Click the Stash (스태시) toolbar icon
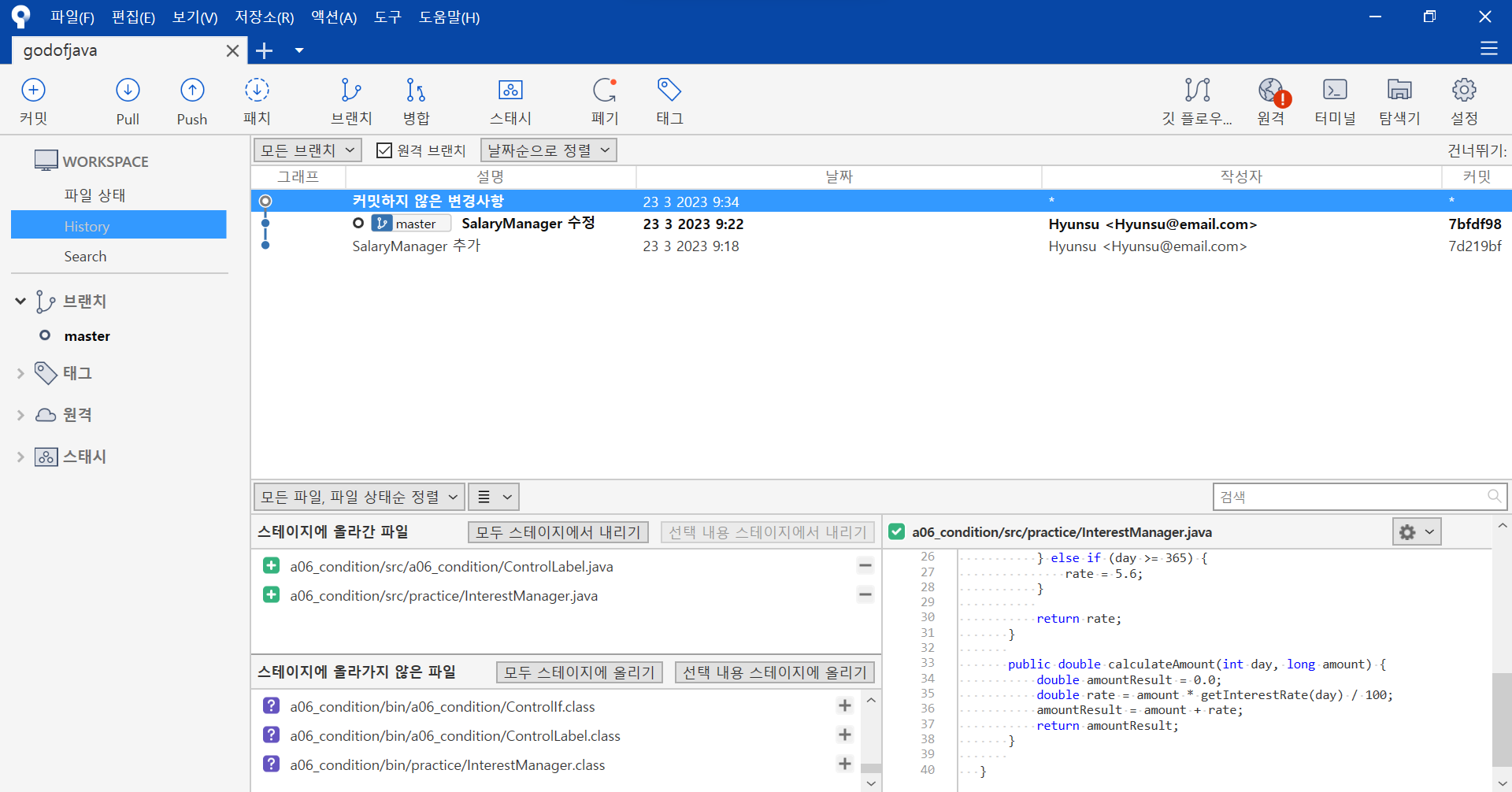 point(510,101)
